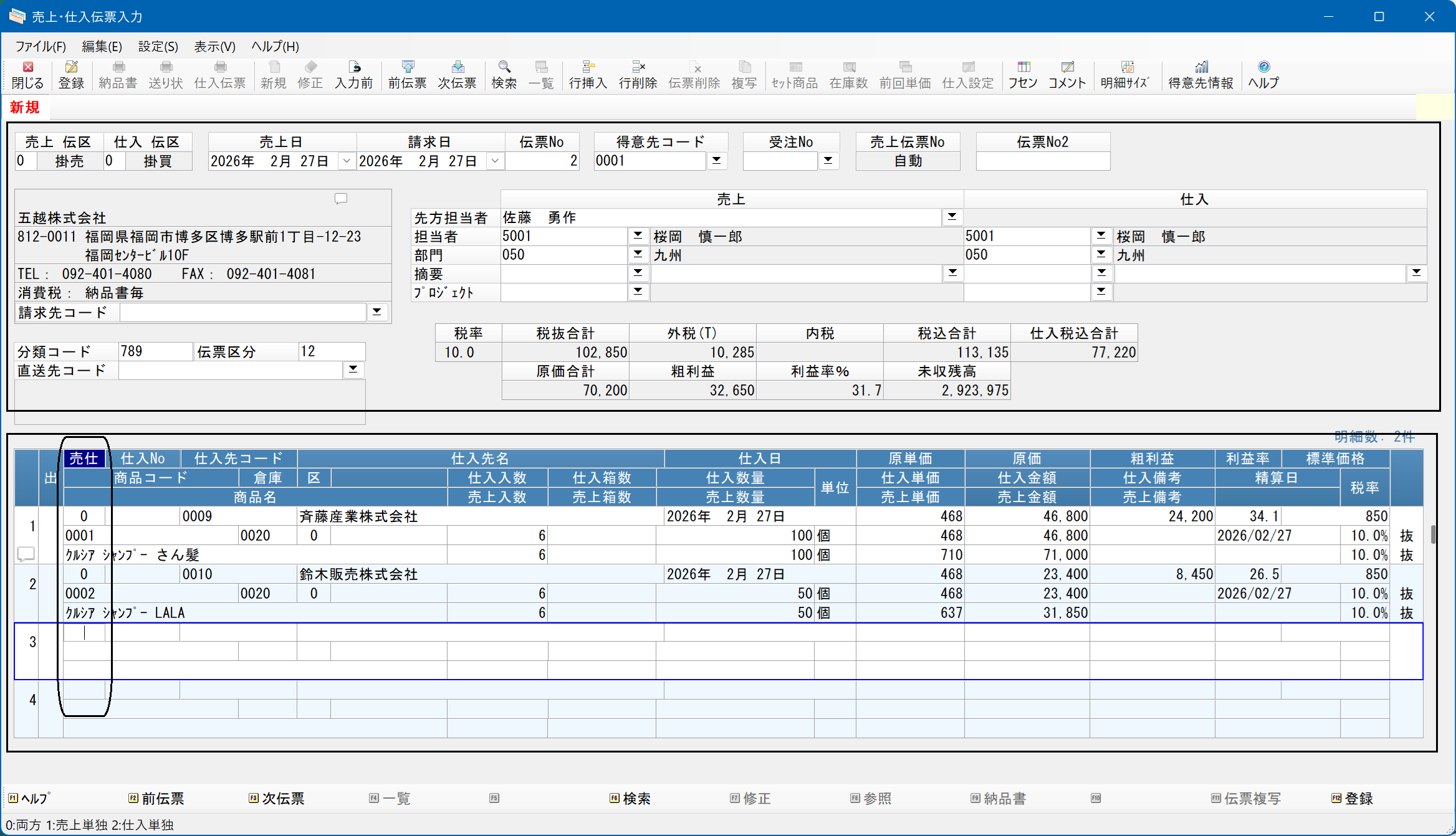Click the 伝票No2 input field
The width and height of the screenshot is (1456, 836).
click(1043, 161)
